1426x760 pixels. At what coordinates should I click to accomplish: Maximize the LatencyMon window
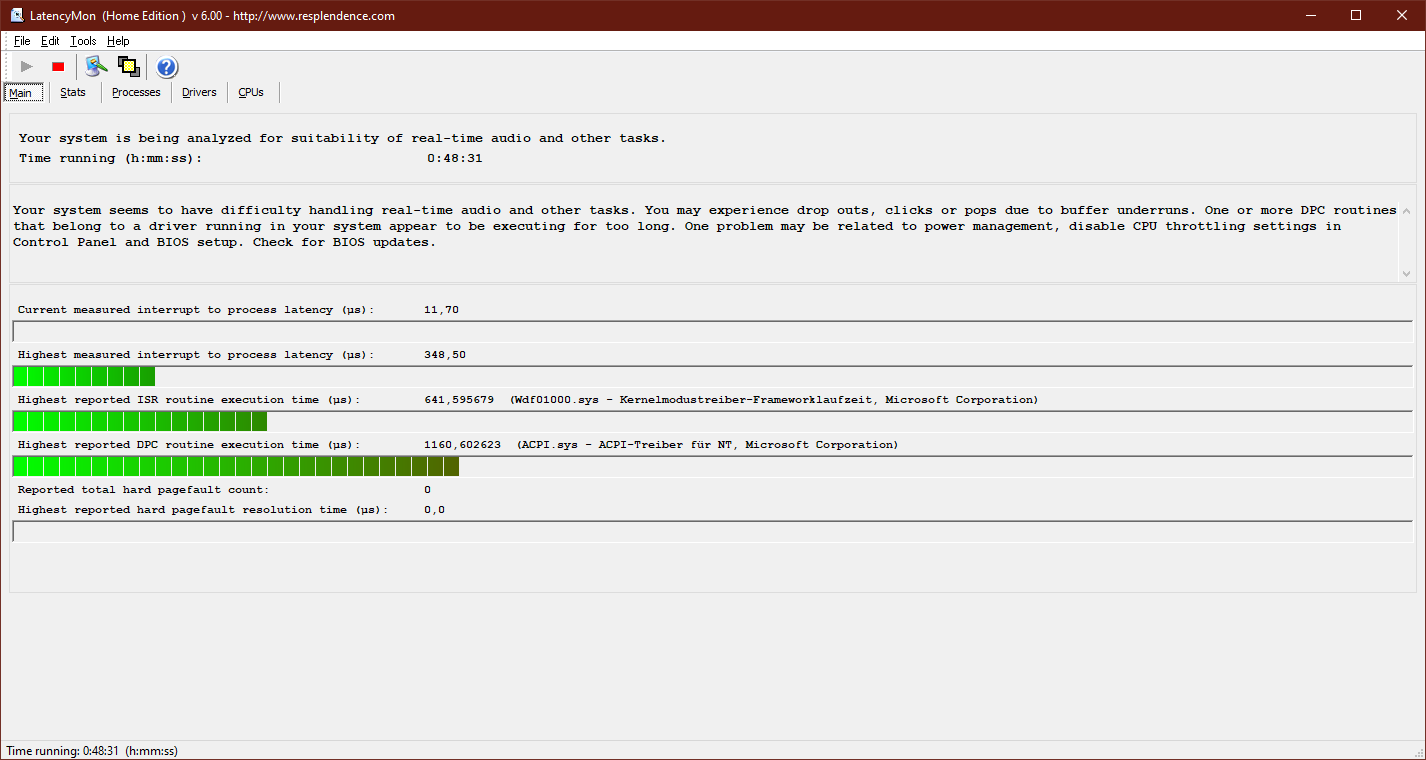tap(1357, 15)
